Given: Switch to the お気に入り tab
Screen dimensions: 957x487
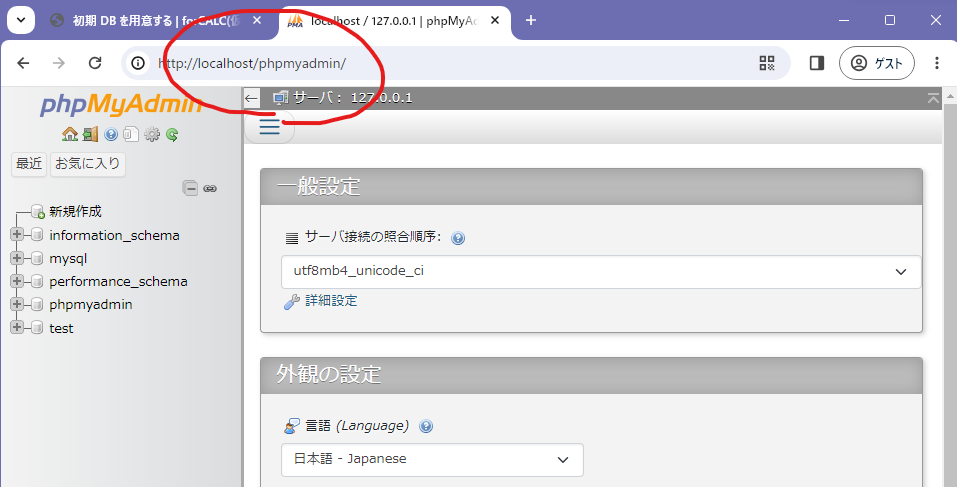Looking at the screenshot, I should [x=88, y=164].
